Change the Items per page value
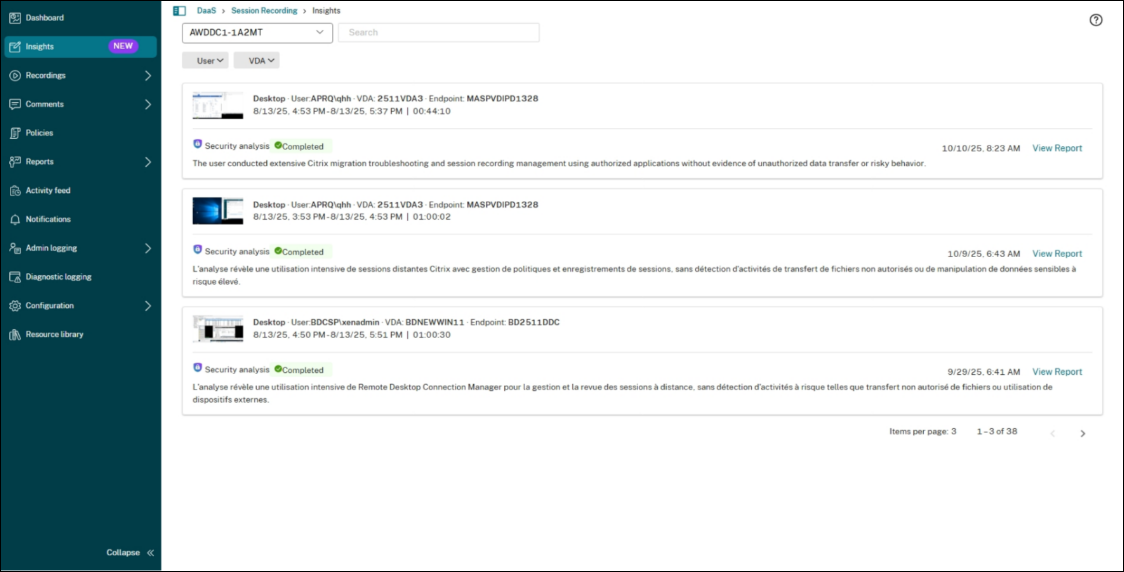Viewport: 1124px width, 572px height. click(x=953, y=432)
